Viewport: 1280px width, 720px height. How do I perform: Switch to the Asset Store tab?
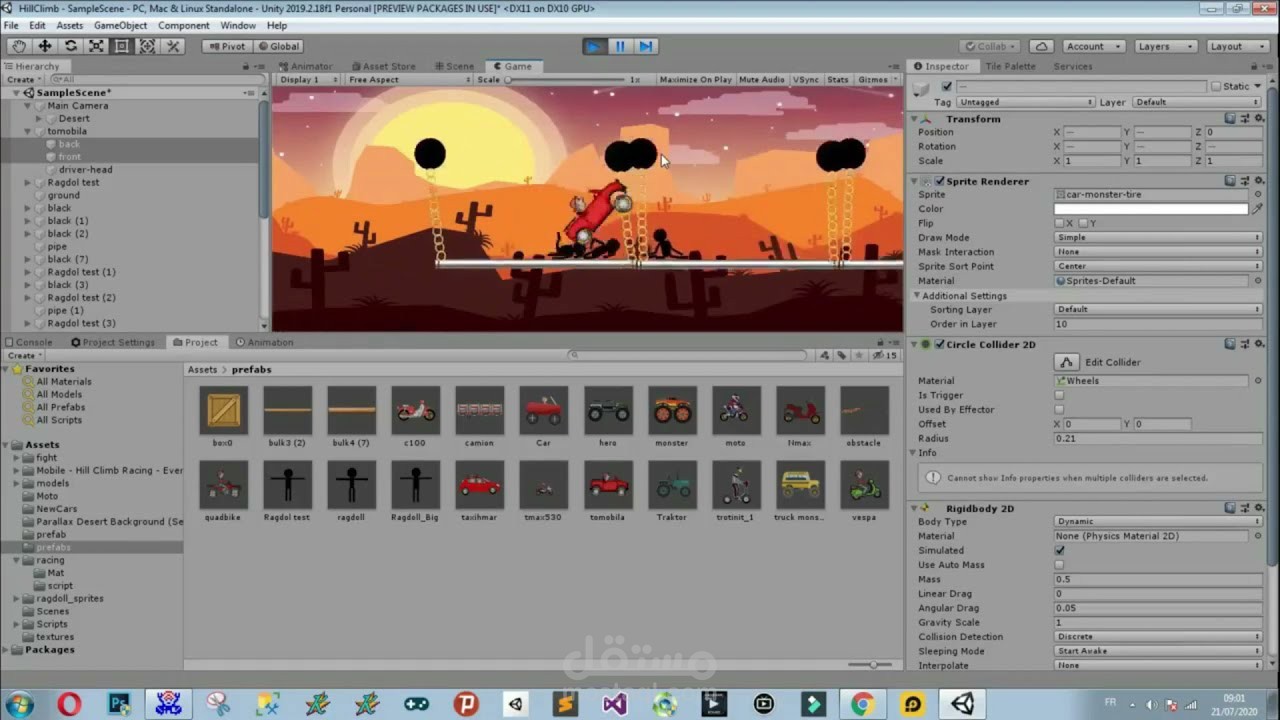(382, 66)
